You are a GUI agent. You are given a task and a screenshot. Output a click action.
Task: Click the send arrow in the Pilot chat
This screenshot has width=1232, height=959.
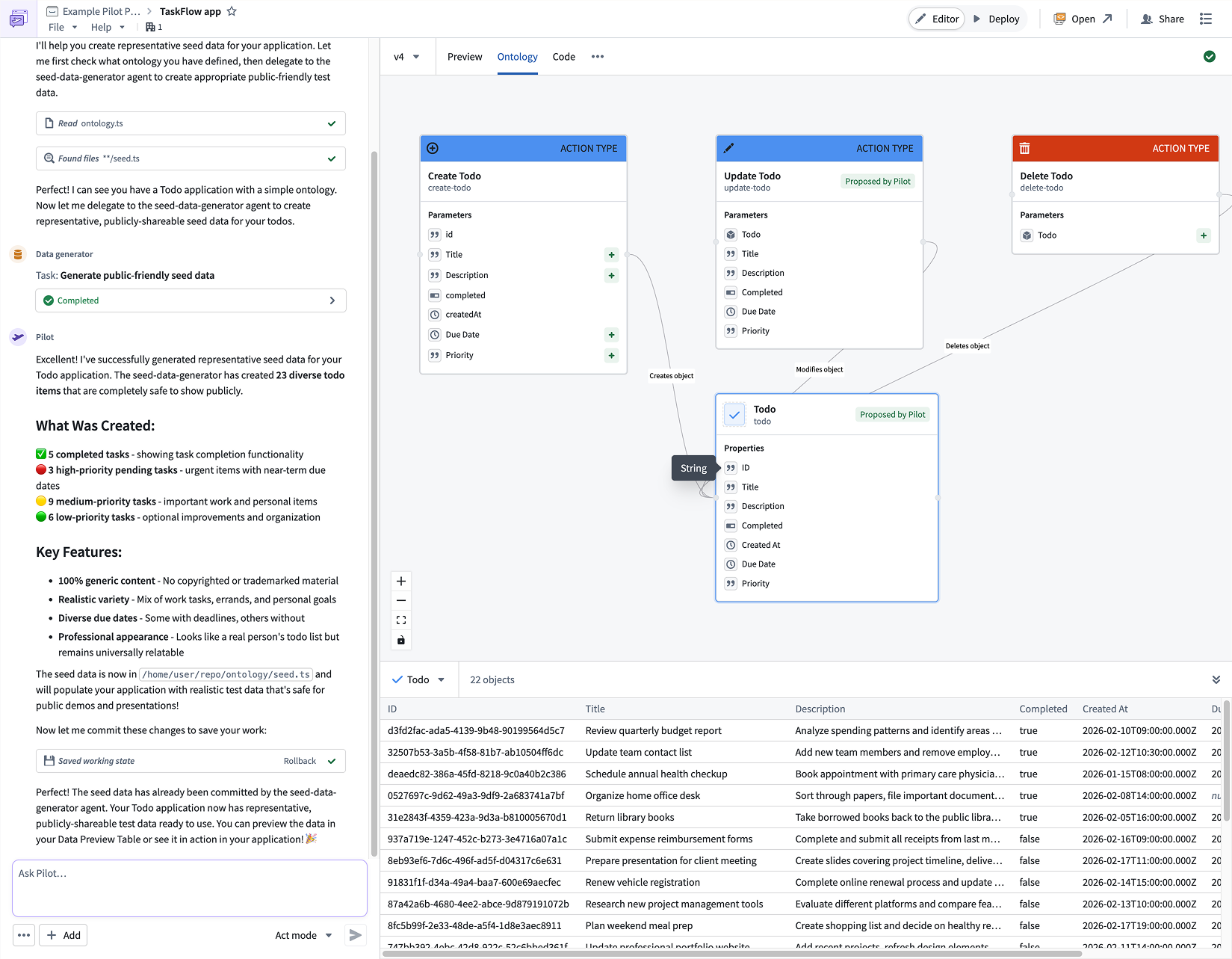point(355,934)
